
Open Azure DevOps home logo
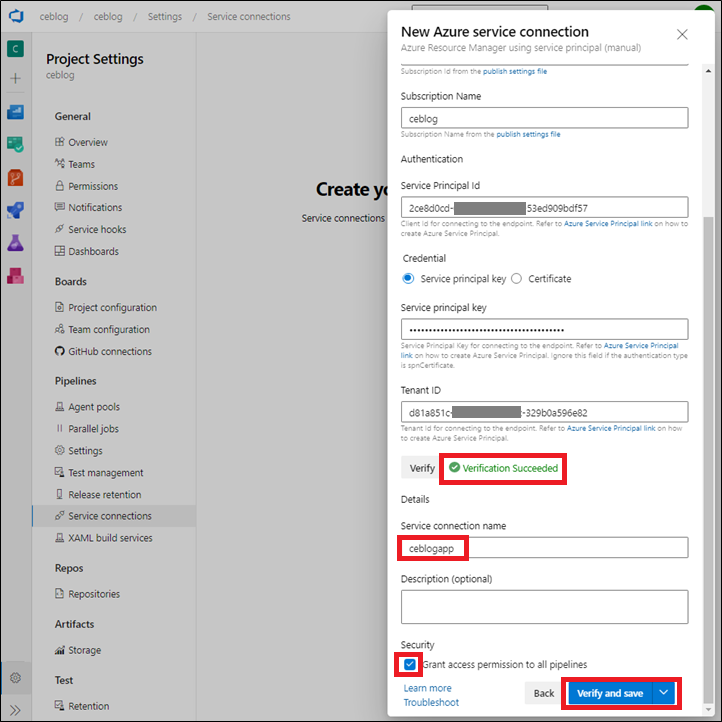(x=16, y=16)
